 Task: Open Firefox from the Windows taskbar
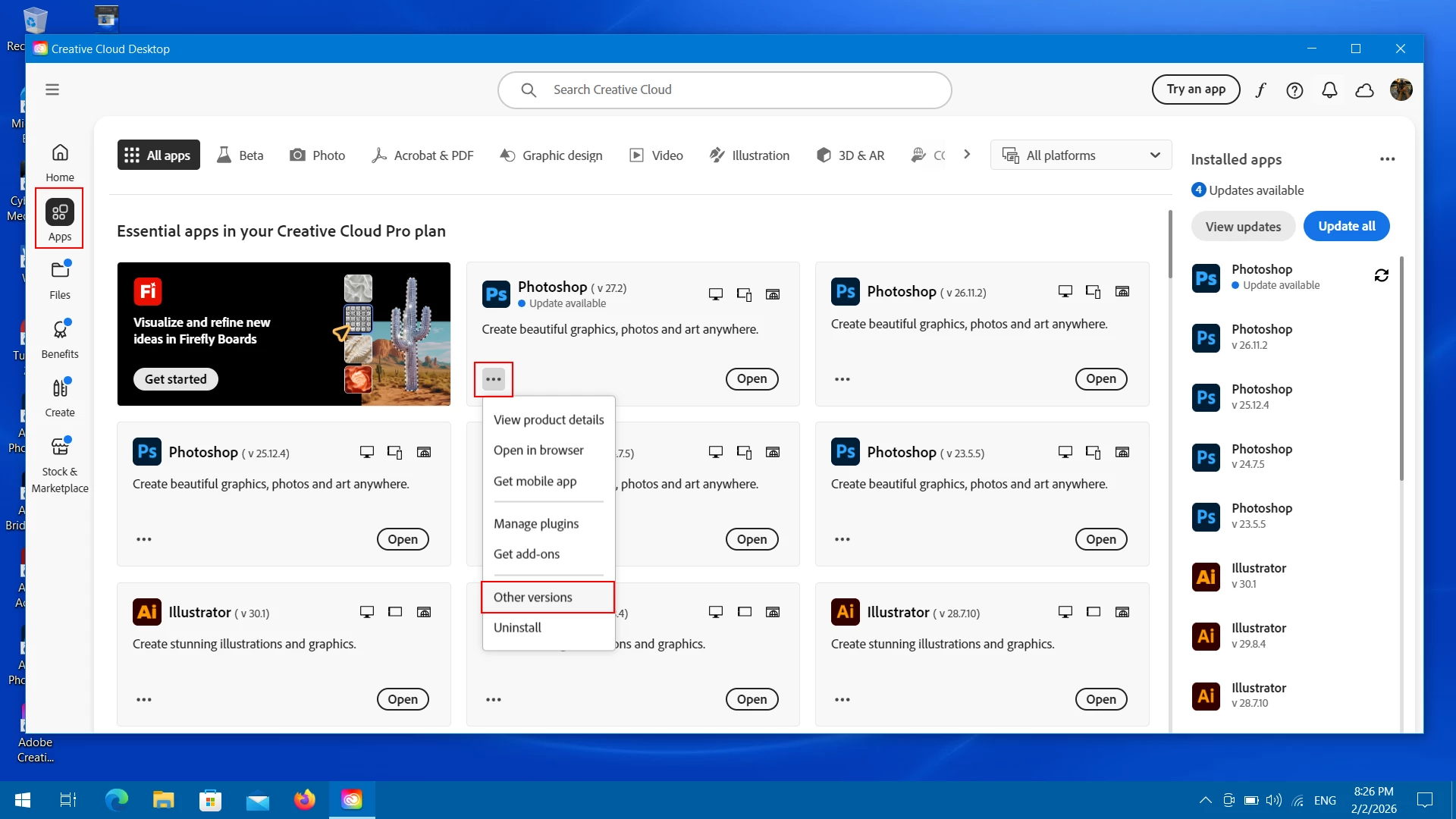click(x=304, y=799)
